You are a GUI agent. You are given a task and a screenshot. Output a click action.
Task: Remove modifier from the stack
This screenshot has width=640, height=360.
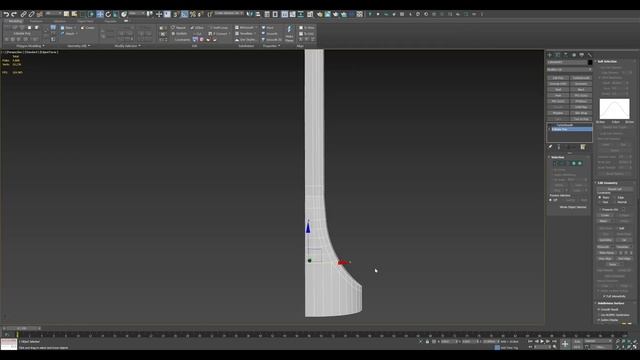coord(575,147)
